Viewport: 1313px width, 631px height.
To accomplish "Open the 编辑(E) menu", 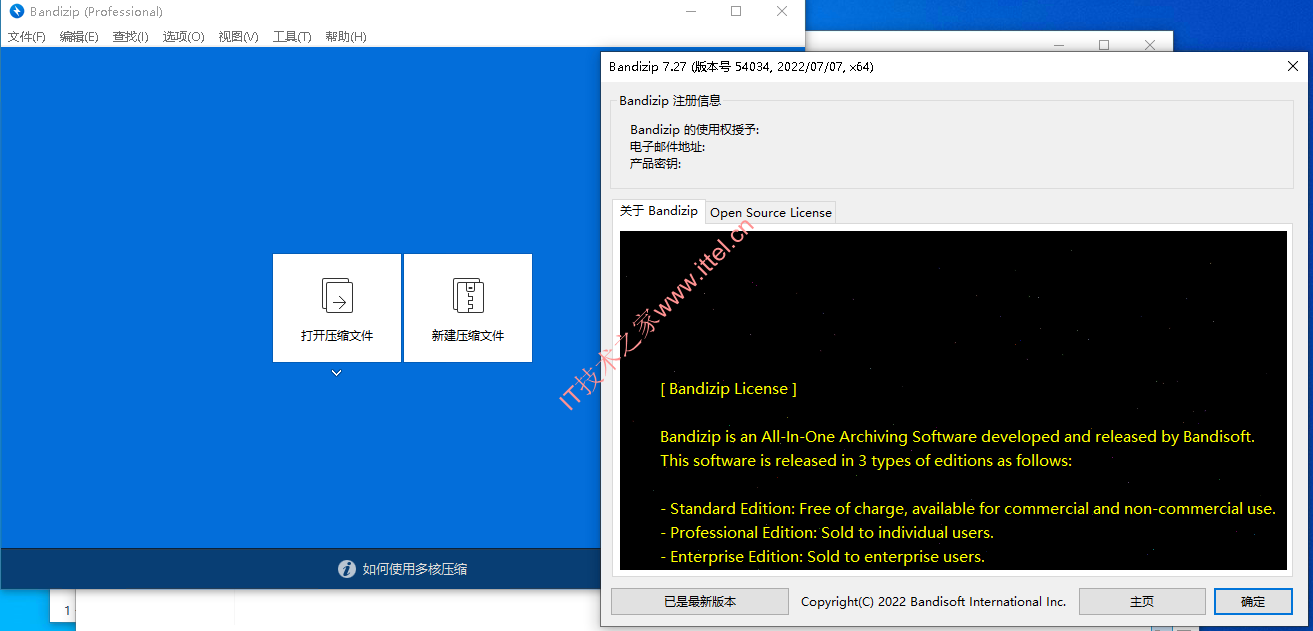I will pyautogui.click(x=79, y=37).
